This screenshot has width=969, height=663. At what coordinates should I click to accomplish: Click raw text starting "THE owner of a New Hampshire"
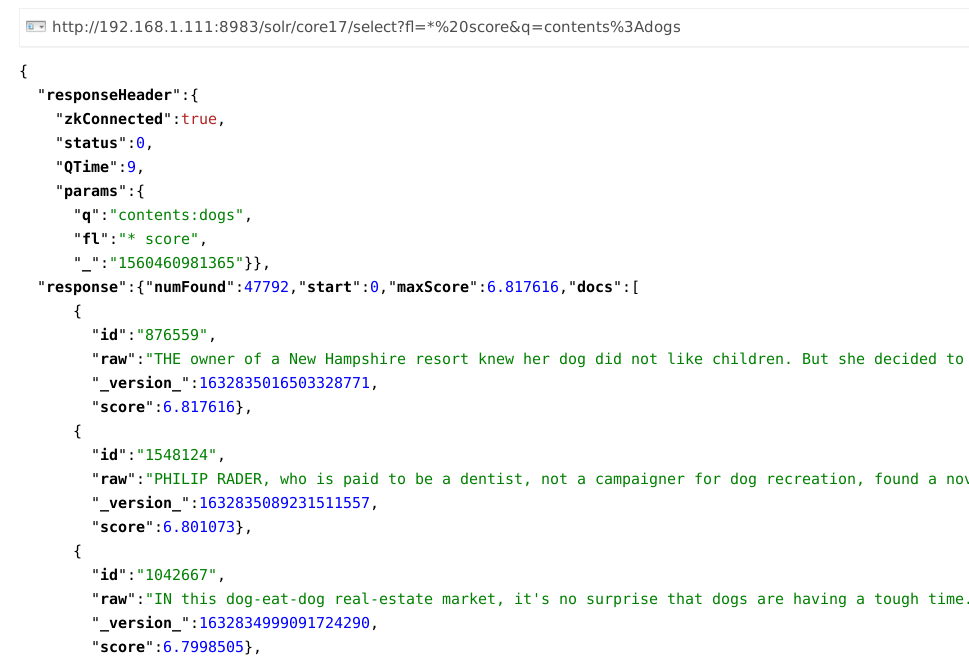(557, 360)
